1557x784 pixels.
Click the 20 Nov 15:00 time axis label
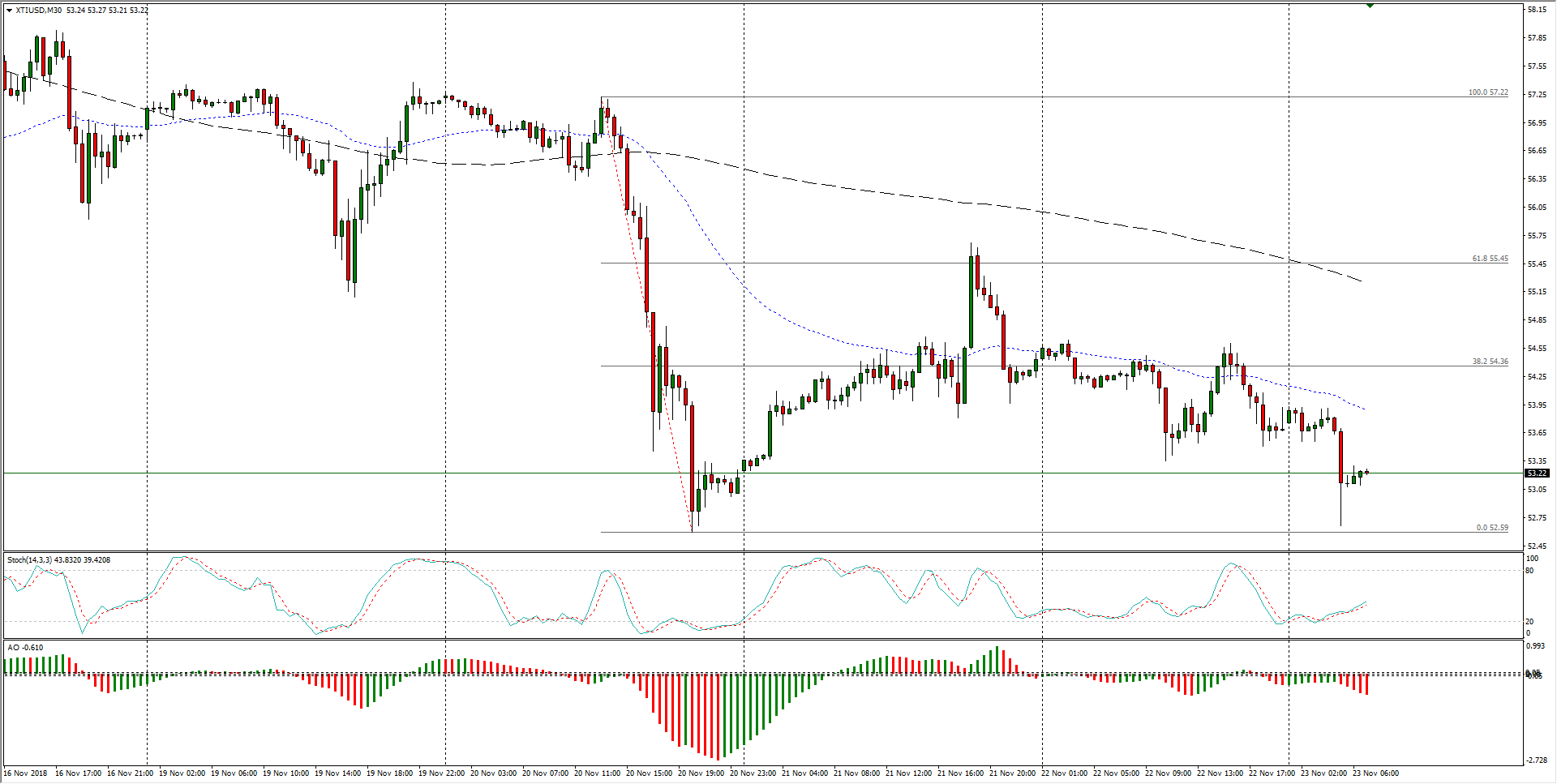point(649,773)
